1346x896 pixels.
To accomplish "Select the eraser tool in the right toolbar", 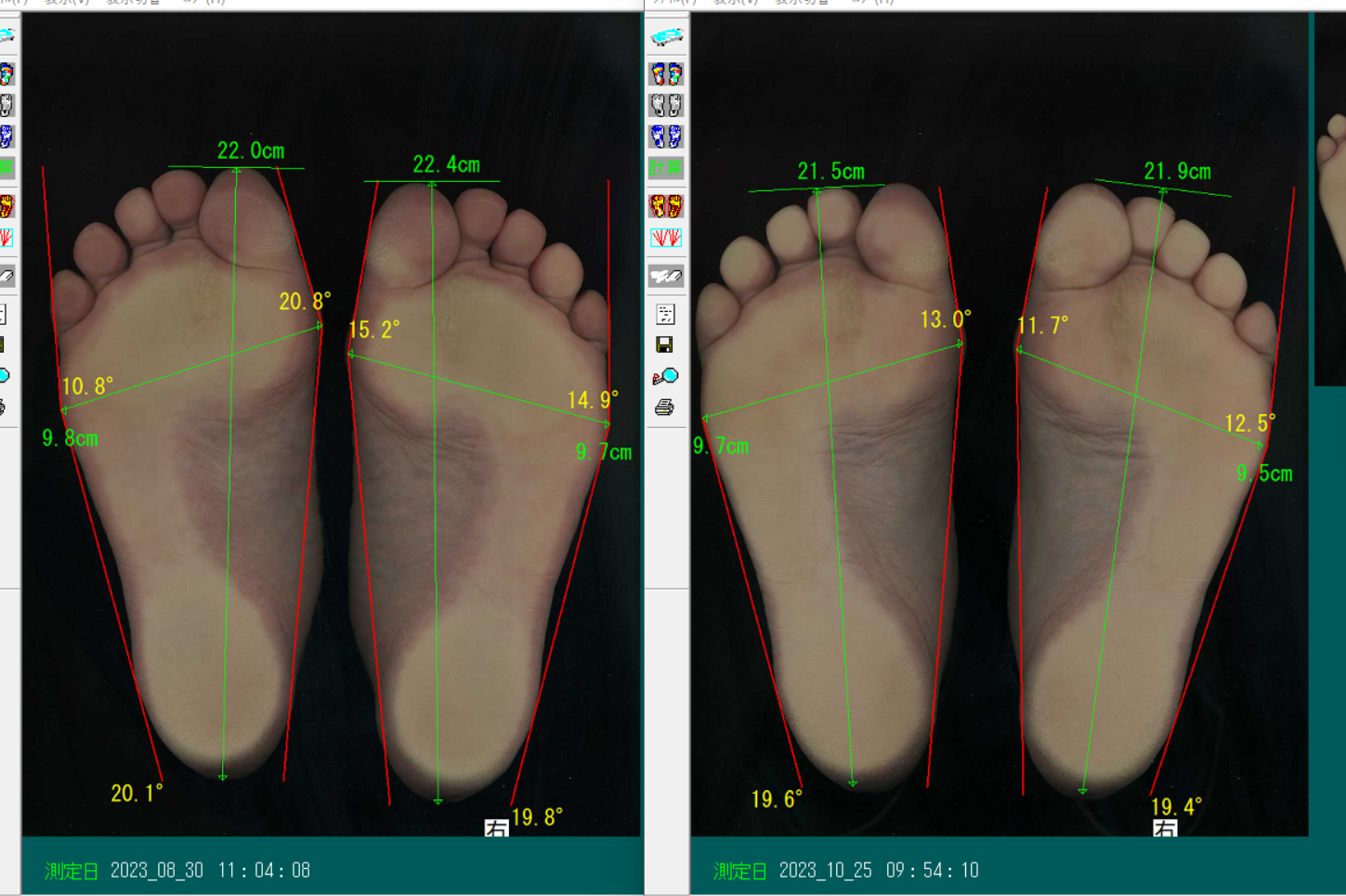I will tap(666, 276).
